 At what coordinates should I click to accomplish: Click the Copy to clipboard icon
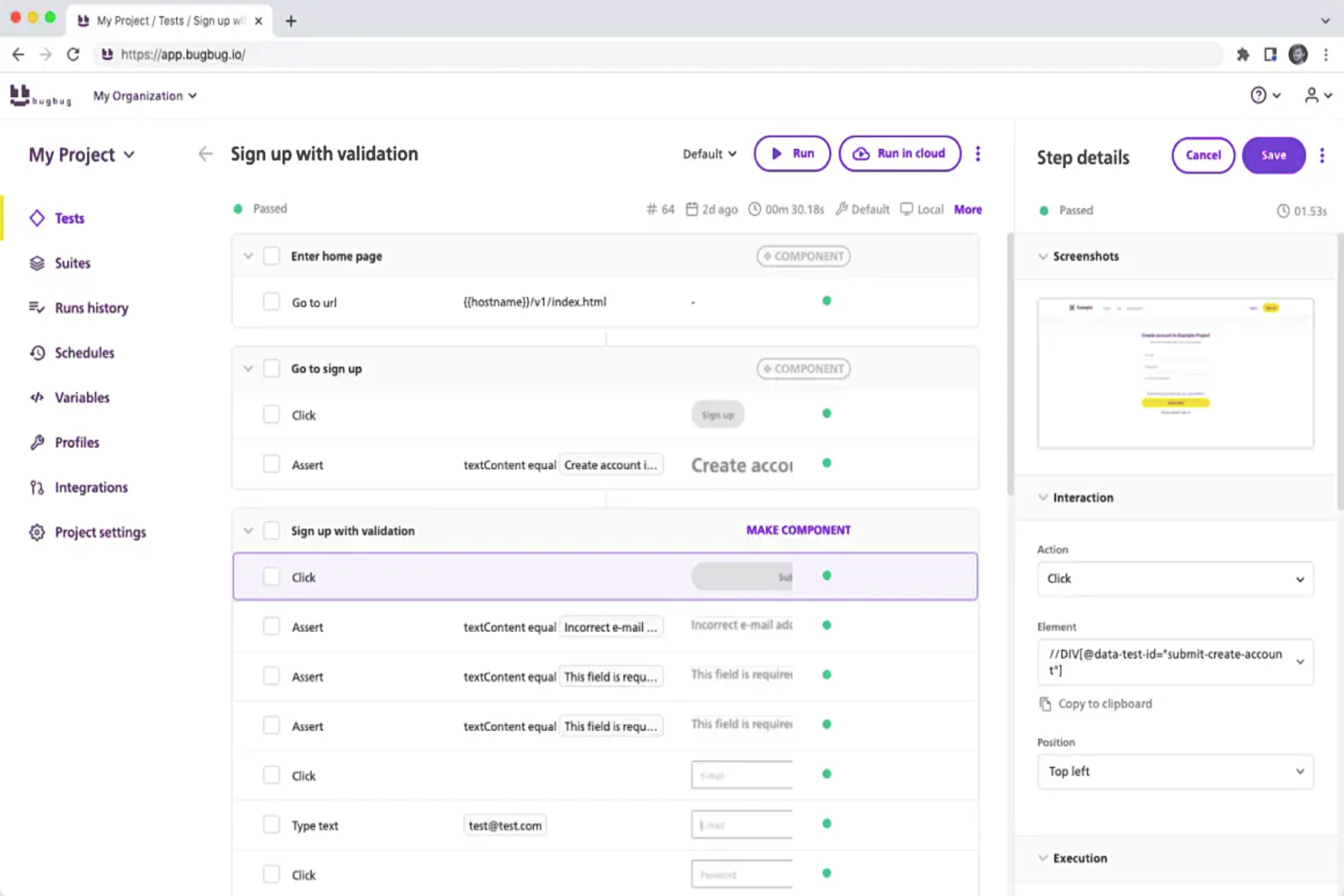point(1045,704)
